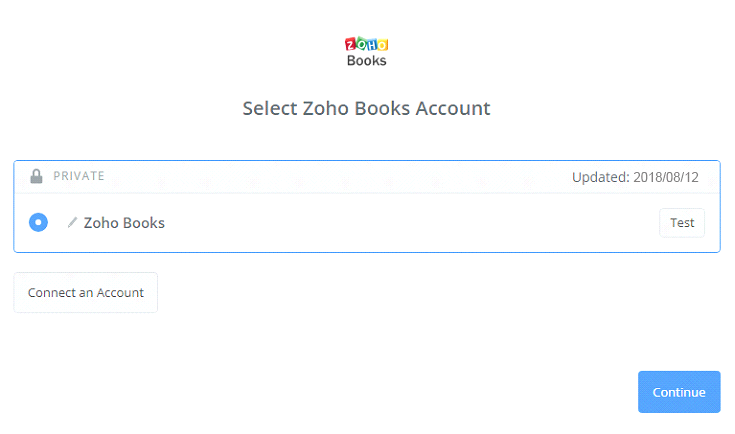Viewport: 735px width, 434px height.
Task: Click Connect an Account button
Action: pos(86,293)
